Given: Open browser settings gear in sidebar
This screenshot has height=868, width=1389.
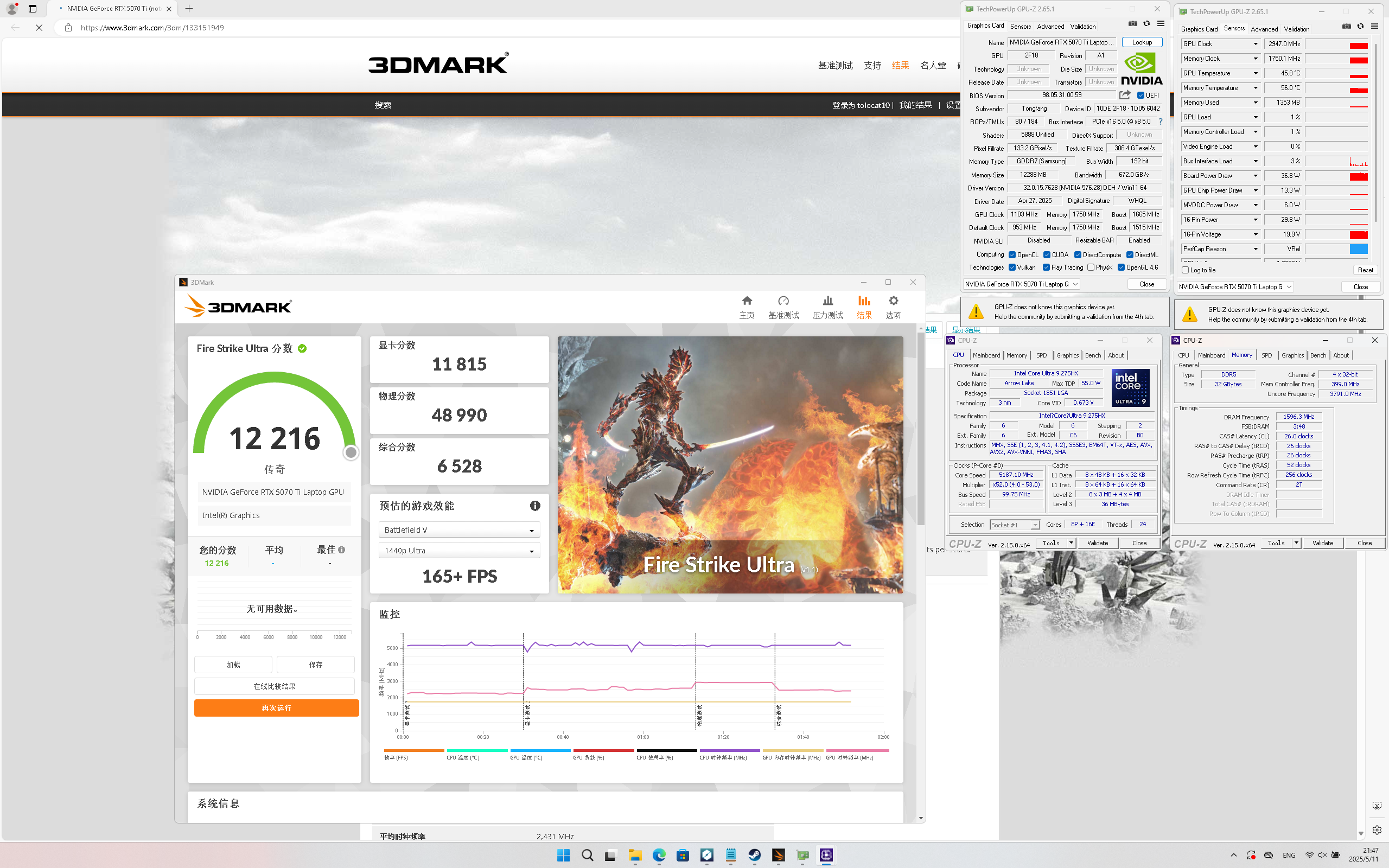Looking at the screenshot, I should pos(1377,830).
